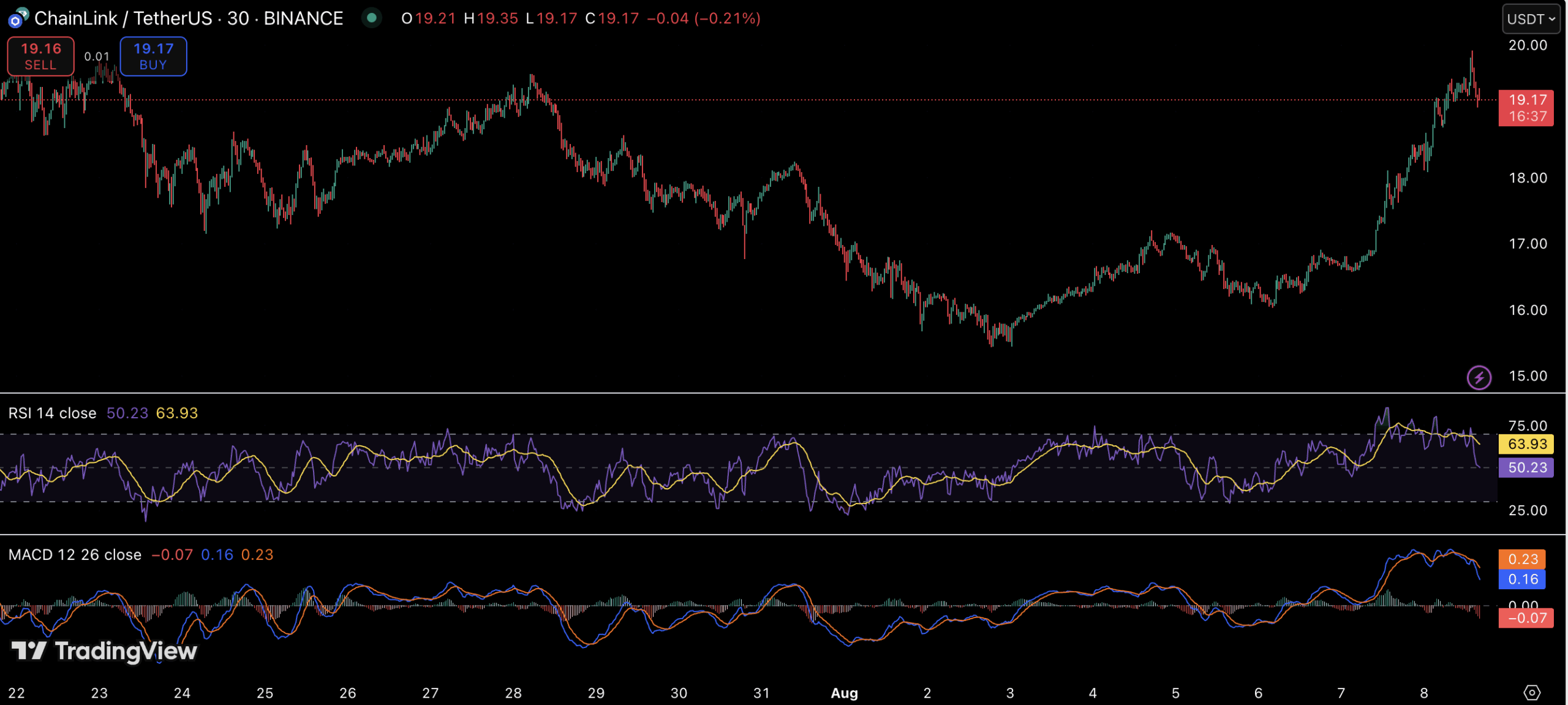The height and width of the screenshot is (705, 1568).
Task: Open the USDT currency dropdown
Action: (1531, 19)
